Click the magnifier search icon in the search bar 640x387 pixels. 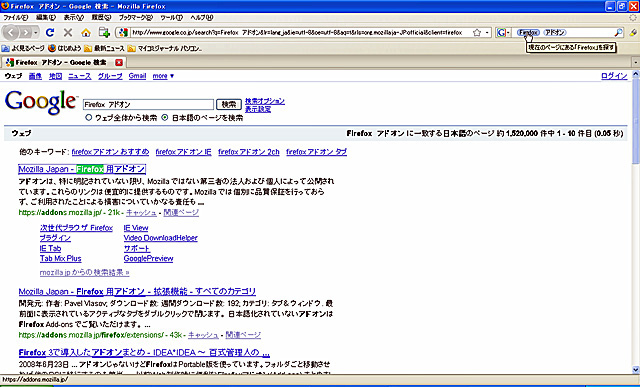pos(619,33)
